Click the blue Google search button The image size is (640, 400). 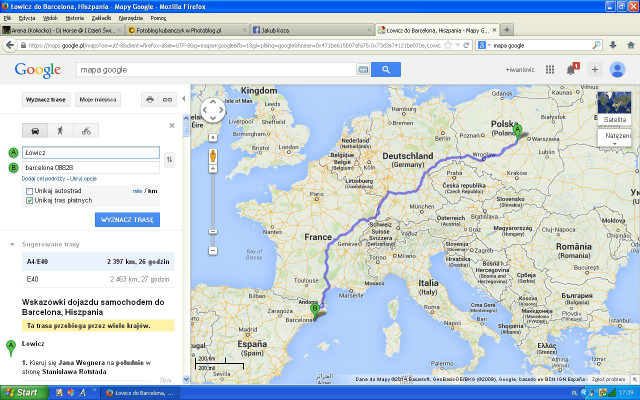(x=386, y=70)
